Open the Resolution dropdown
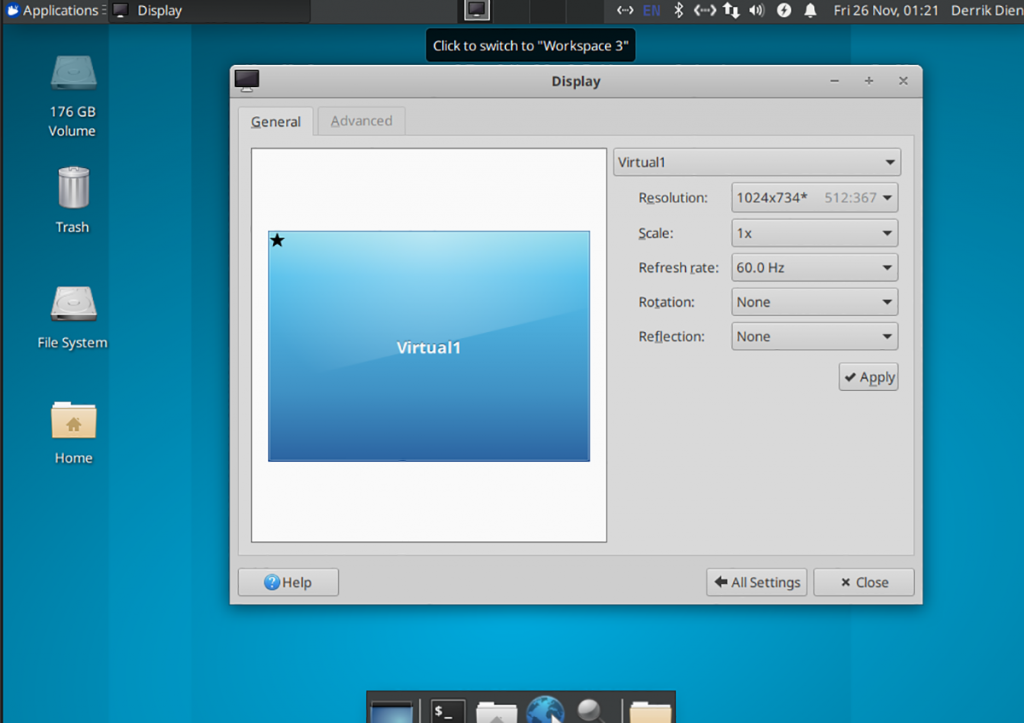 coord(814,197)
